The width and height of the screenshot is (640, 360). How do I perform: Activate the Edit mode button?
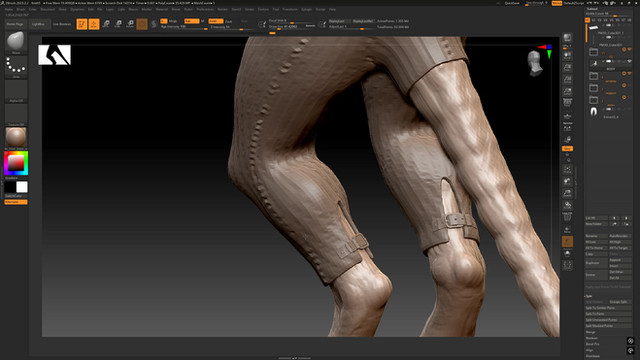82,24
